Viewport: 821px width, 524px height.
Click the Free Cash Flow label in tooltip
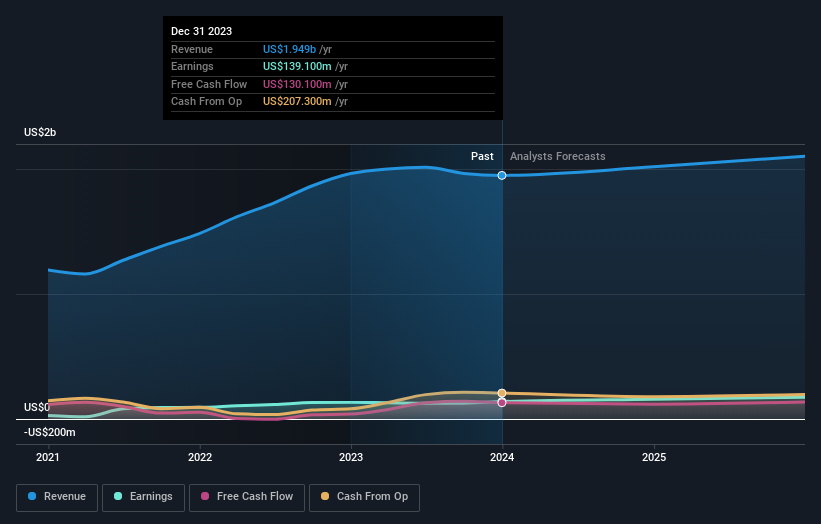click(x=209, y=84)
